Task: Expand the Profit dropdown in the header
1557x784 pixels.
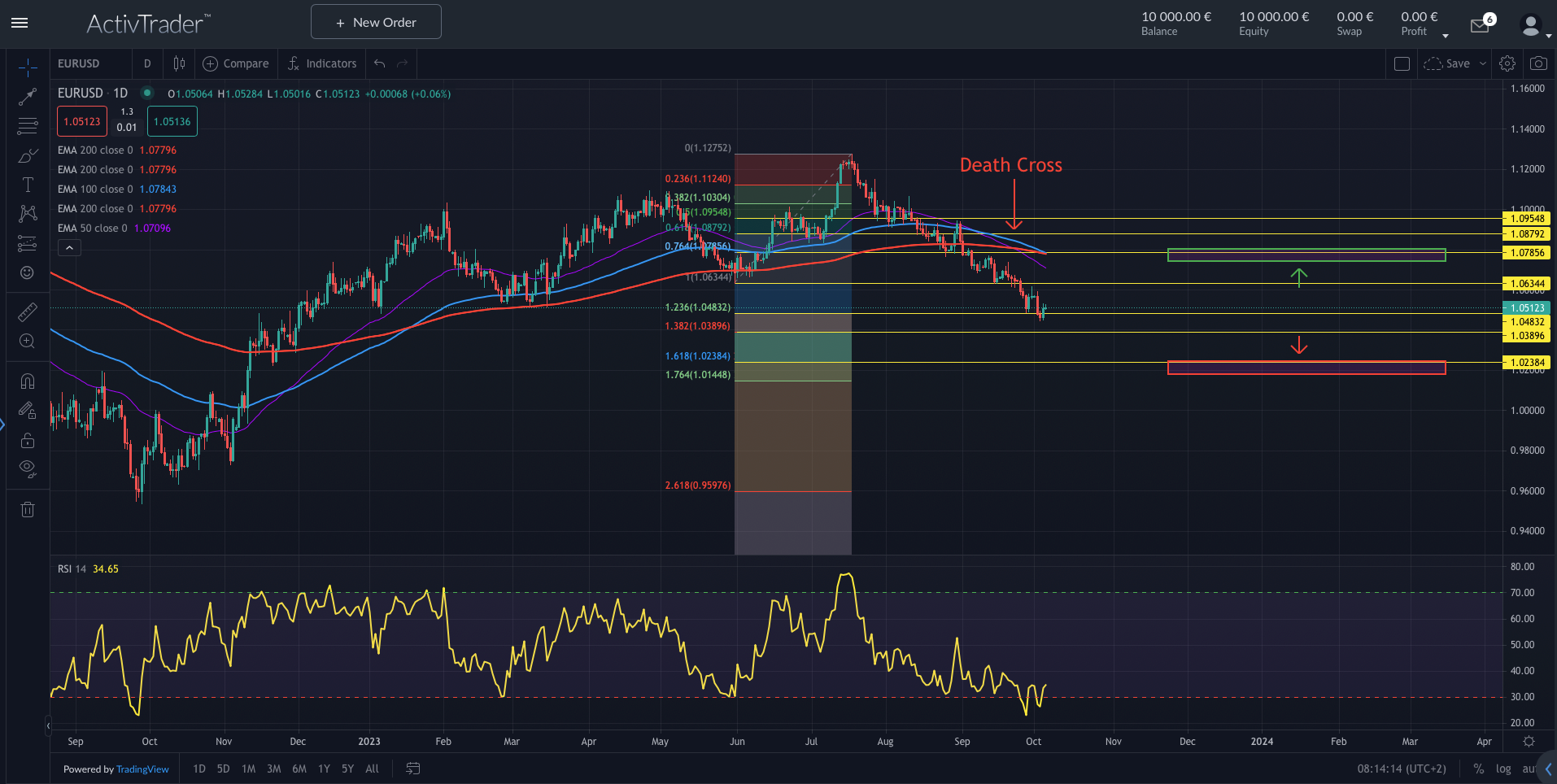Action: (x=1445, y=34)
